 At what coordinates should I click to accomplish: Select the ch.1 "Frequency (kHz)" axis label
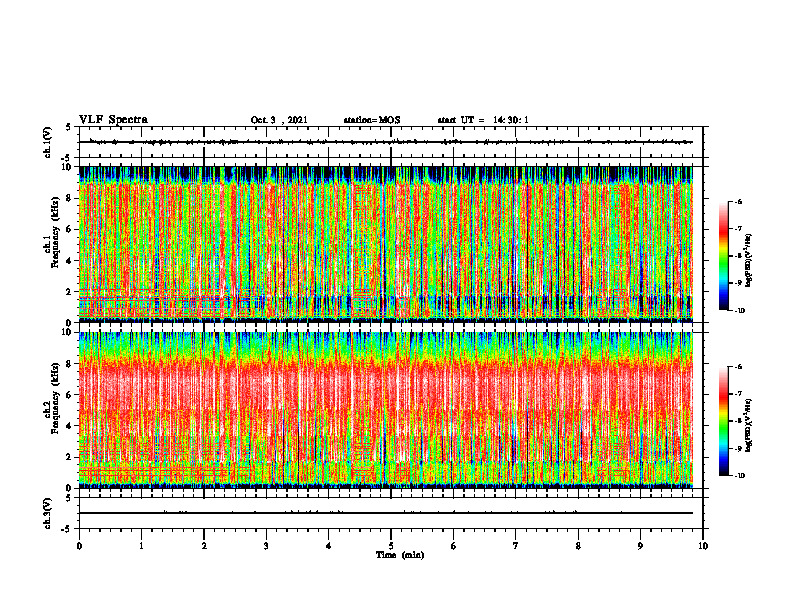click(56, 232)
